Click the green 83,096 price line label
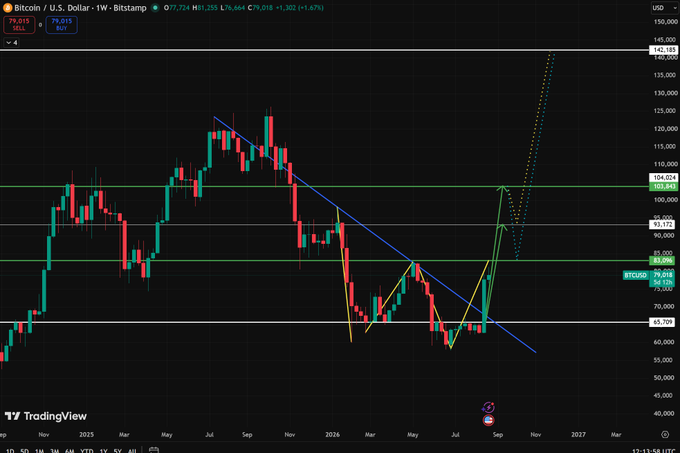This screenshot has height=453, width=680. 662,261
